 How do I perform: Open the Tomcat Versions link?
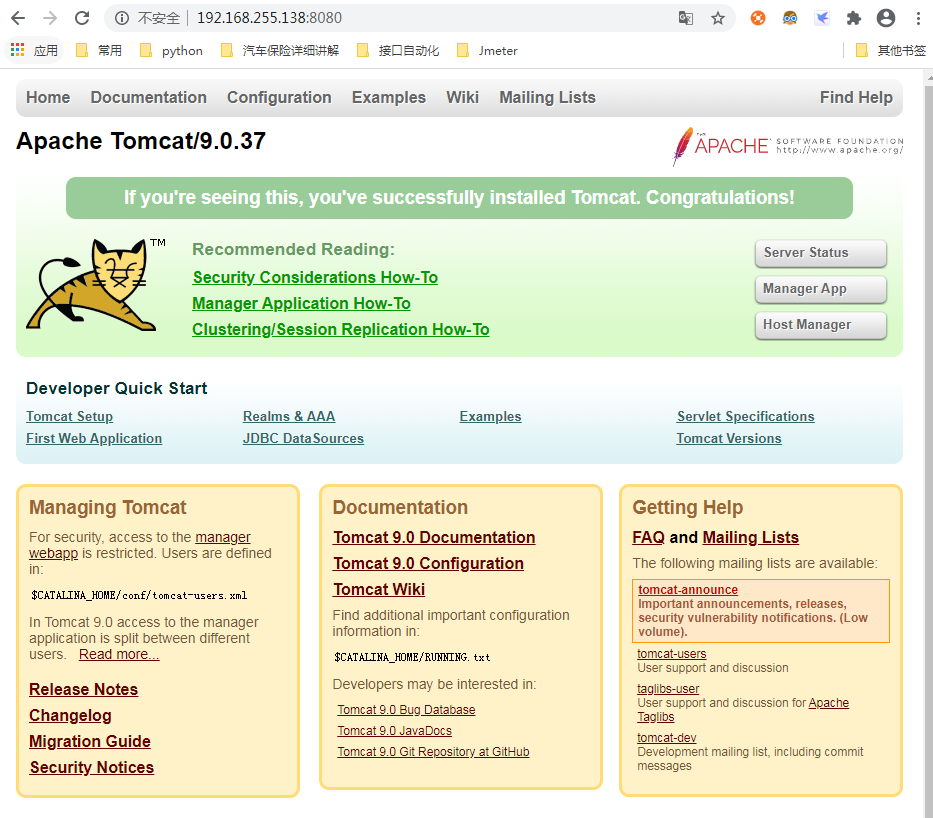tap(729, 438)
